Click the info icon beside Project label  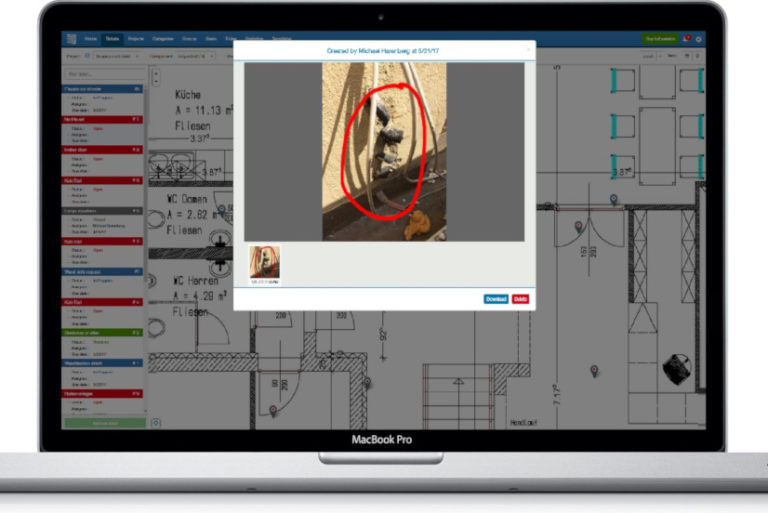click(87, 56)
